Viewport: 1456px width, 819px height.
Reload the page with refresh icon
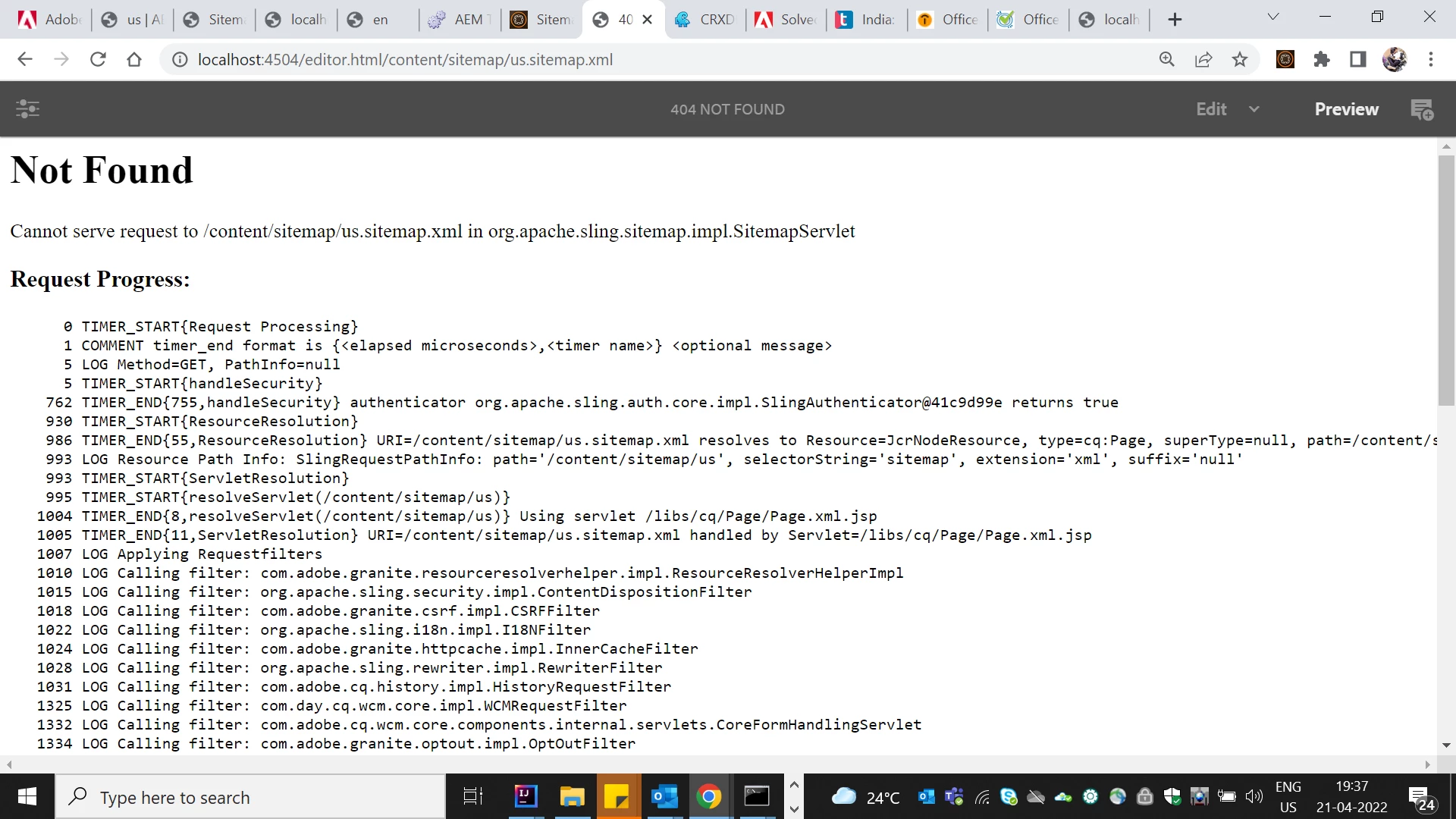coord(98,59)
